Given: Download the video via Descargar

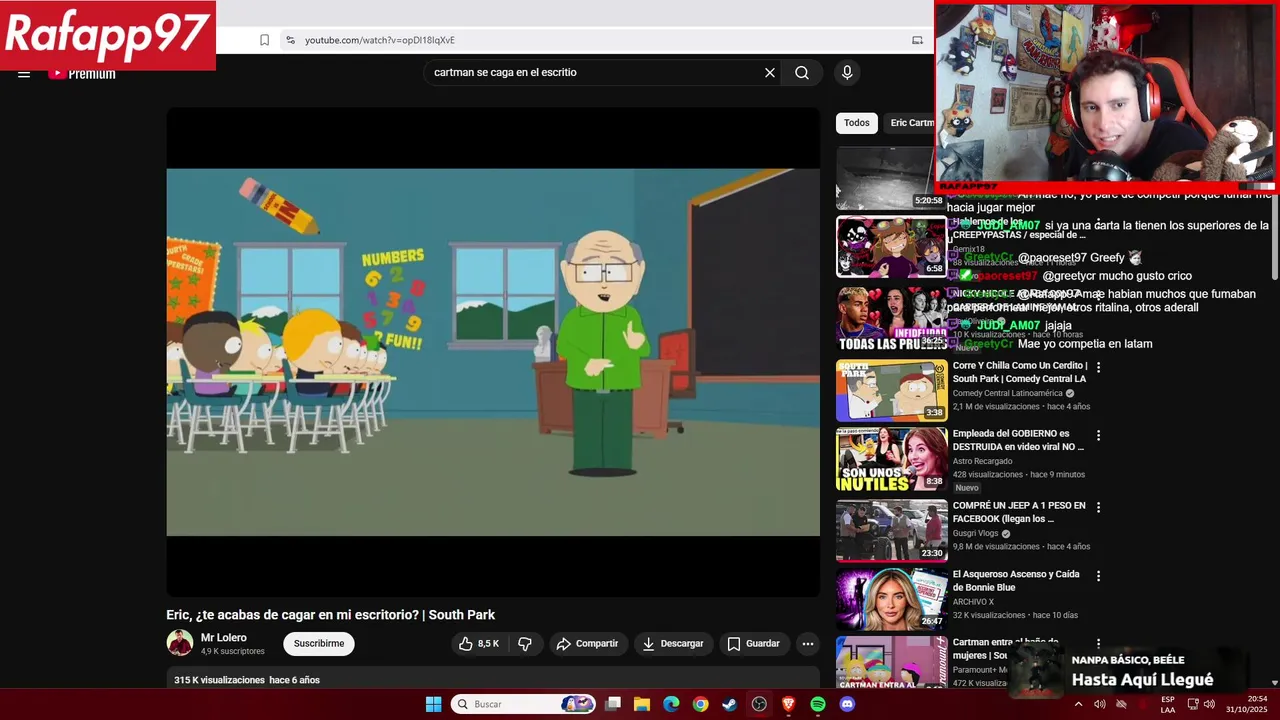Looking at the screenshot, I should 673,644.
